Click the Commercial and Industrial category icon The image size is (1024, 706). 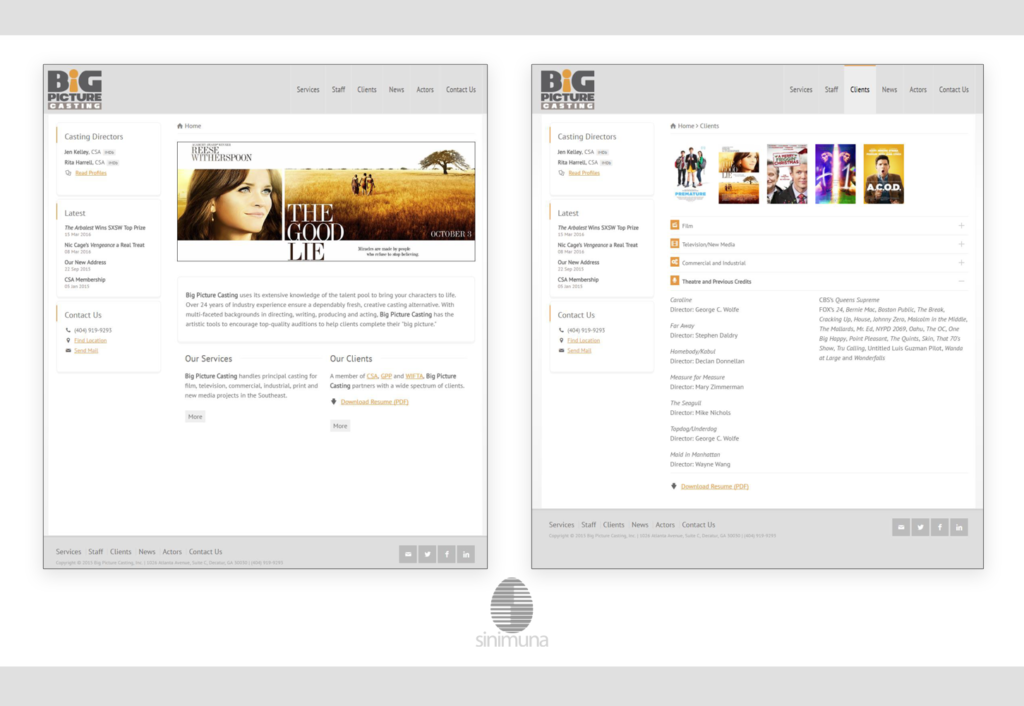coord(675,262)
